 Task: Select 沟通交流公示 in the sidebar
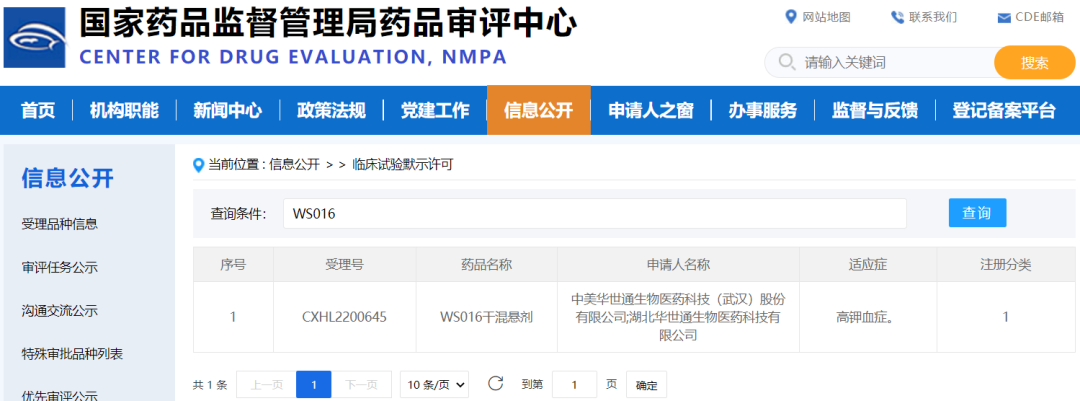(x=60, y=311)
